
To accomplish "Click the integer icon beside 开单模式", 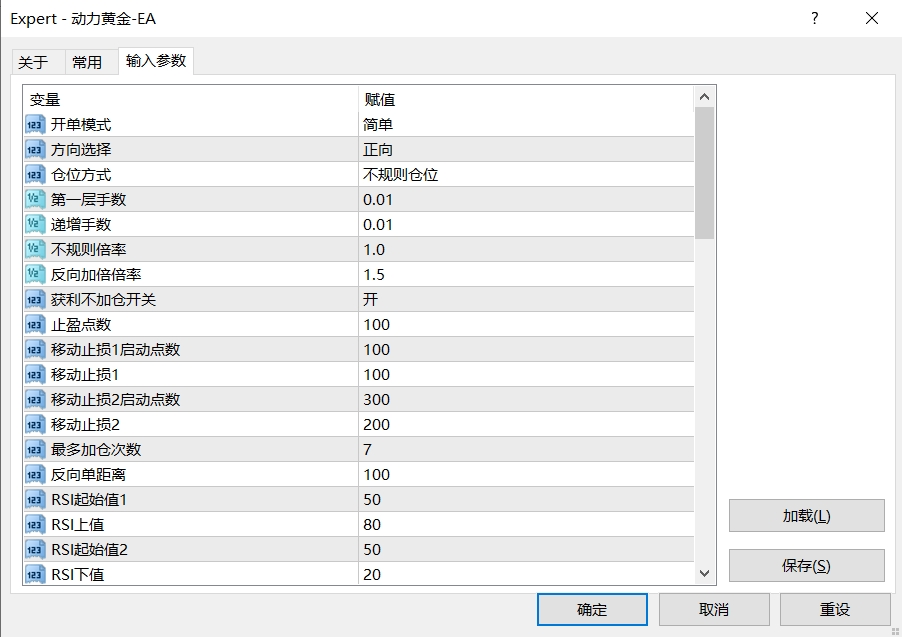I will pyautogui.click(x=35, y=125).
